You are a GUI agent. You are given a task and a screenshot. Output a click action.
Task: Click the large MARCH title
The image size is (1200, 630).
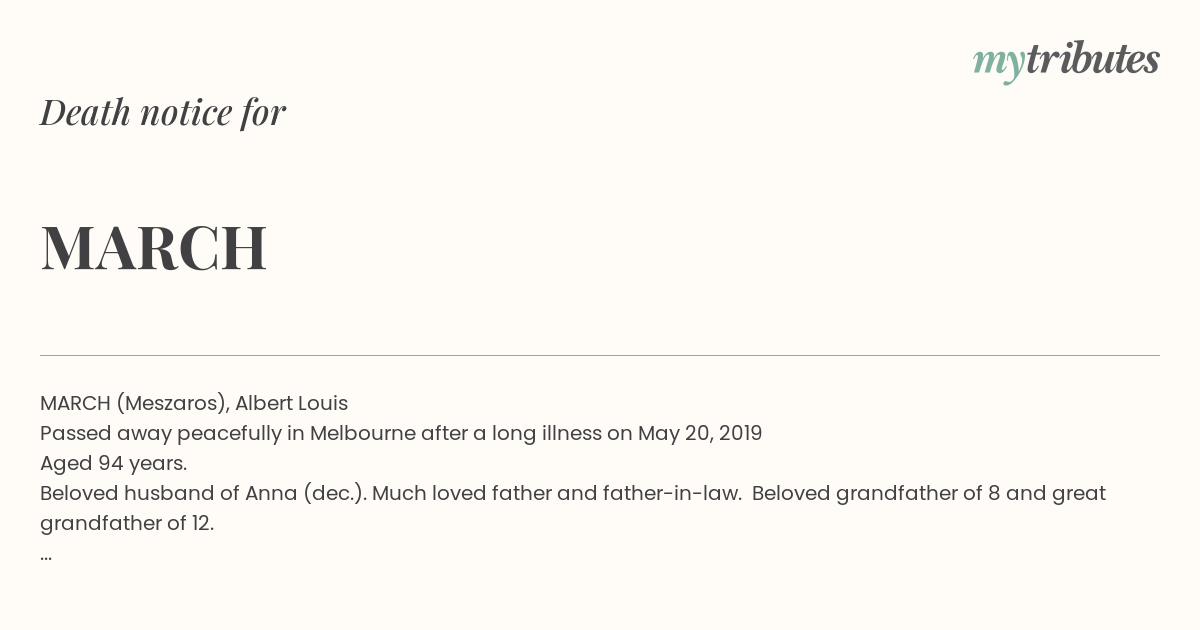coord(153,248)
